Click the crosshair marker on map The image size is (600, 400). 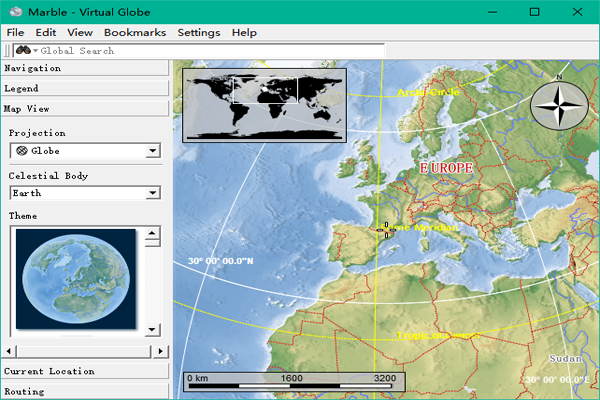coord(386,230)
